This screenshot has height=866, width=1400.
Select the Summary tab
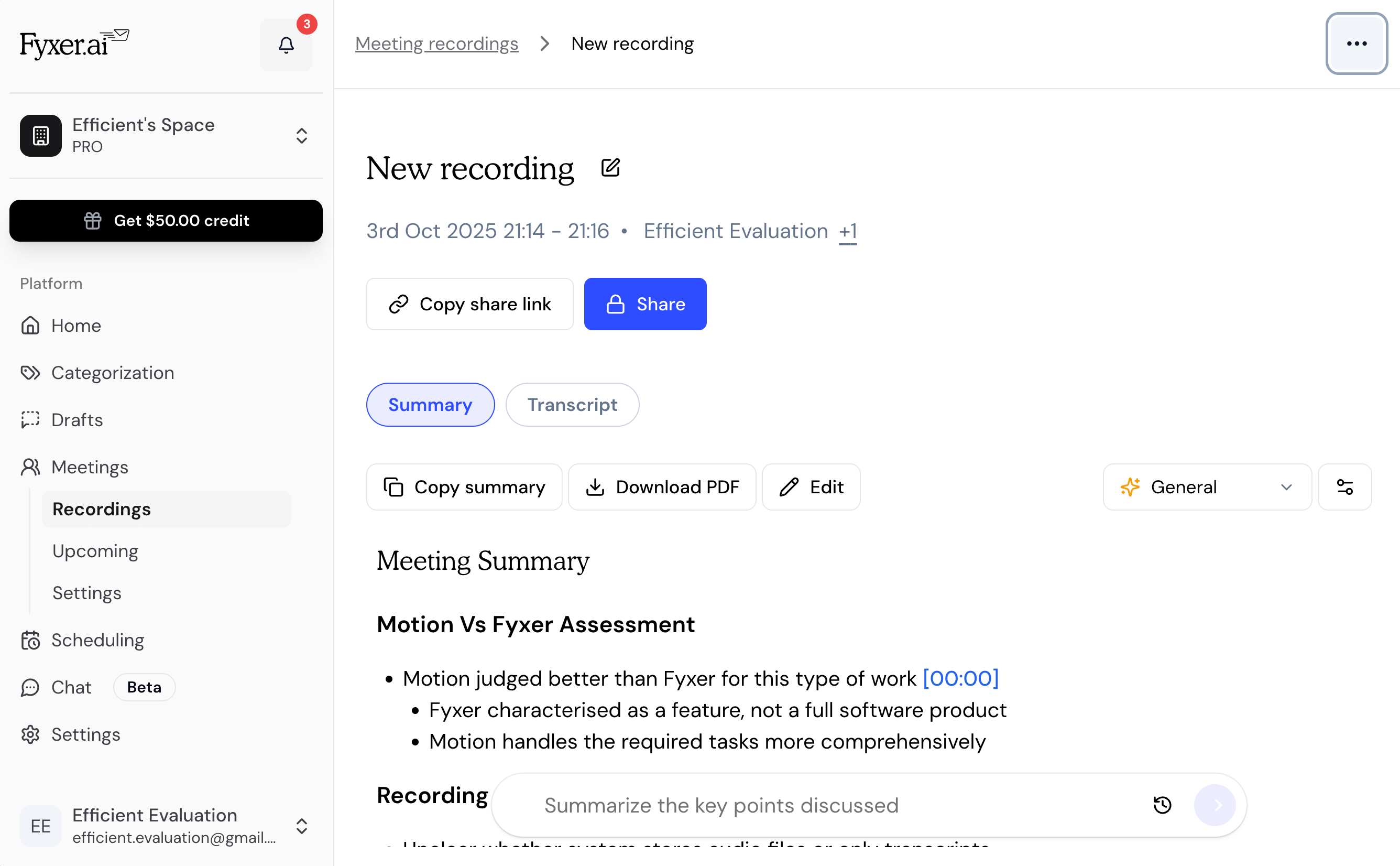(x=430, y=405)
